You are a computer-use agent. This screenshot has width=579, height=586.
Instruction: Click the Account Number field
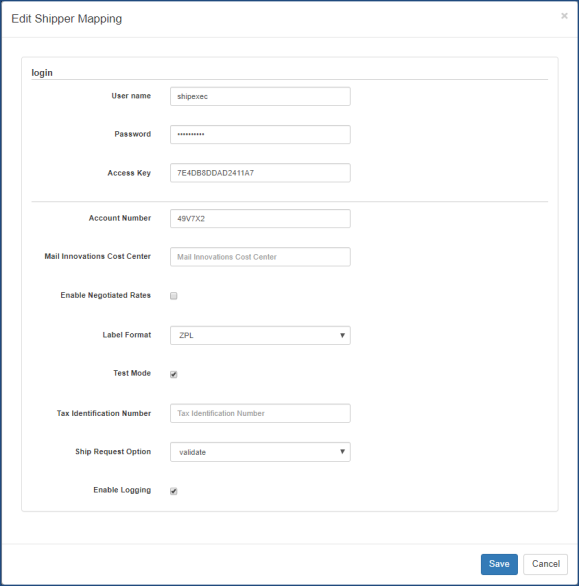(260, 219)
